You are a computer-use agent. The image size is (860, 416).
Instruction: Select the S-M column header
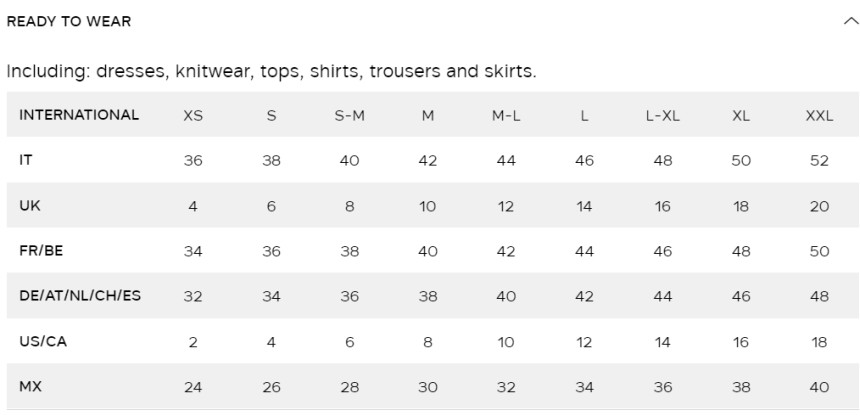point(349,116)
